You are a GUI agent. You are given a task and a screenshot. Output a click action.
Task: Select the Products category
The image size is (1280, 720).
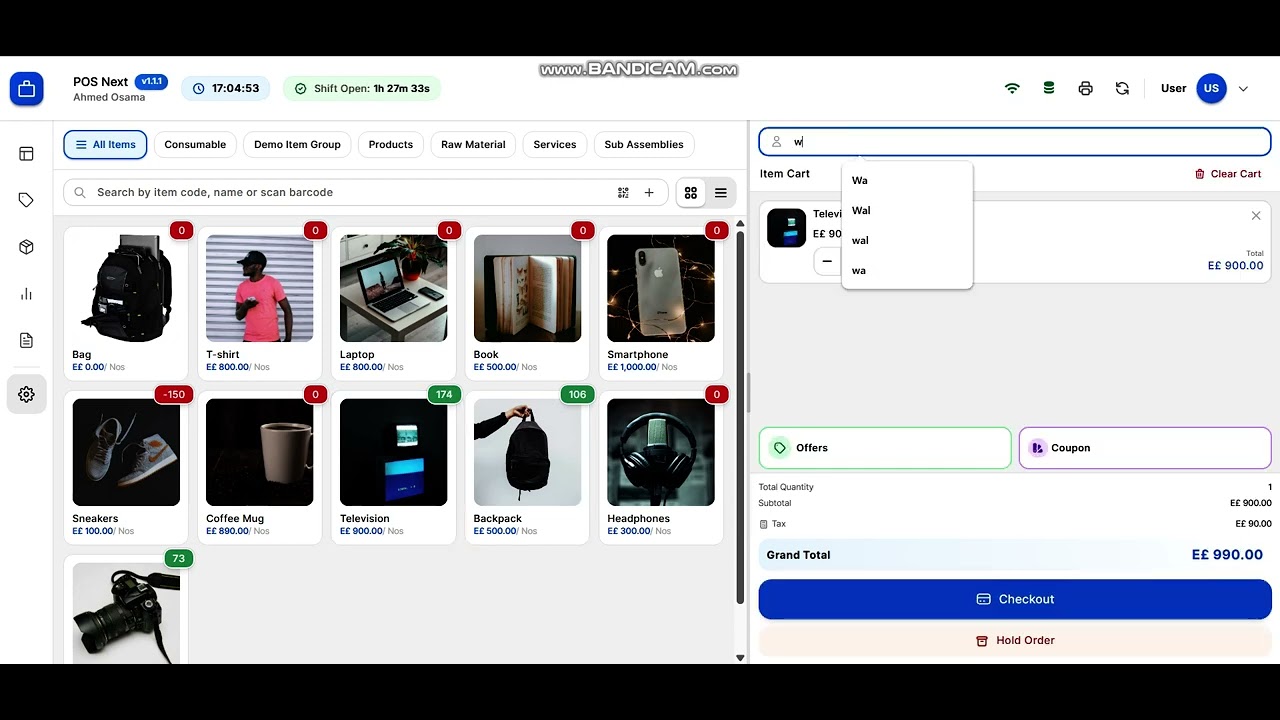pyautogui.click(x=391, y=145)
